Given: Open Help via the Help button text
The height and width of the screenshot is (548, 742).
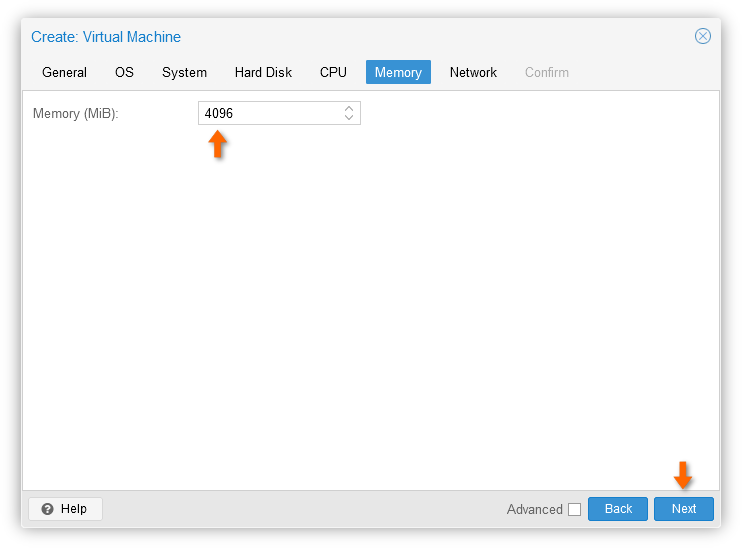Looking at the screenshot, I should point(74,509).
